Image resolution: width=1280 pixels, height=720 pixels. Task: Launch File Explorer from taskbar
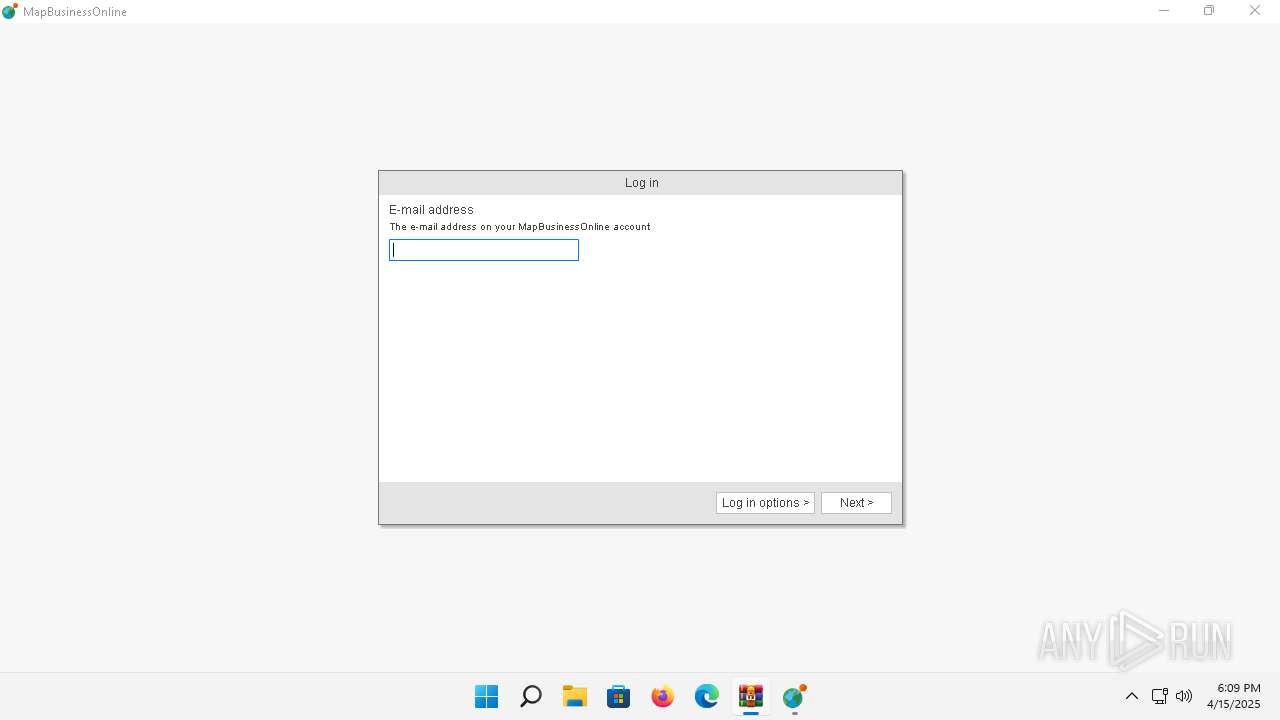point(575,696)
